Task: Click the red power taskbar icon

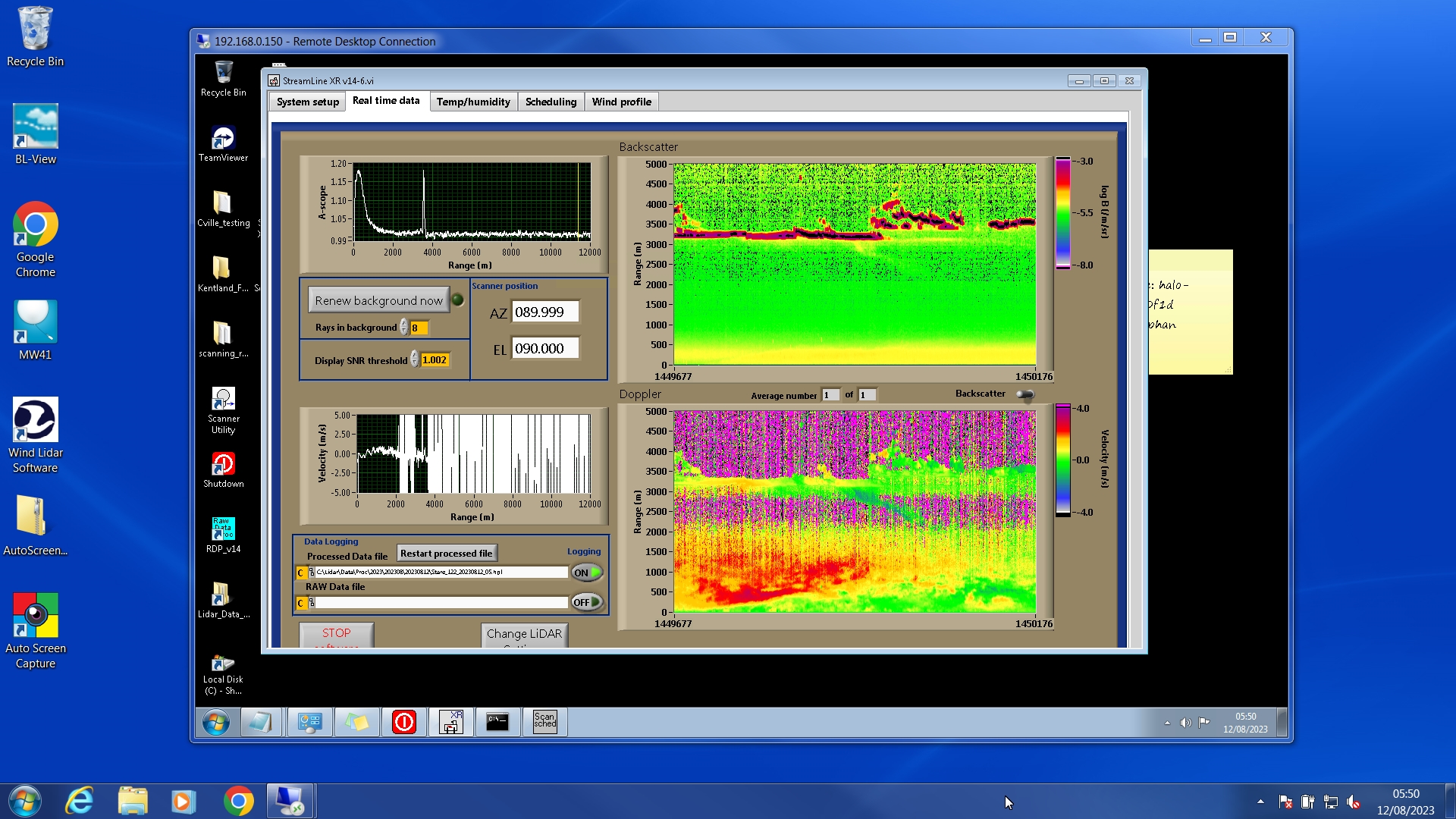Action: [x=403, y=722]
